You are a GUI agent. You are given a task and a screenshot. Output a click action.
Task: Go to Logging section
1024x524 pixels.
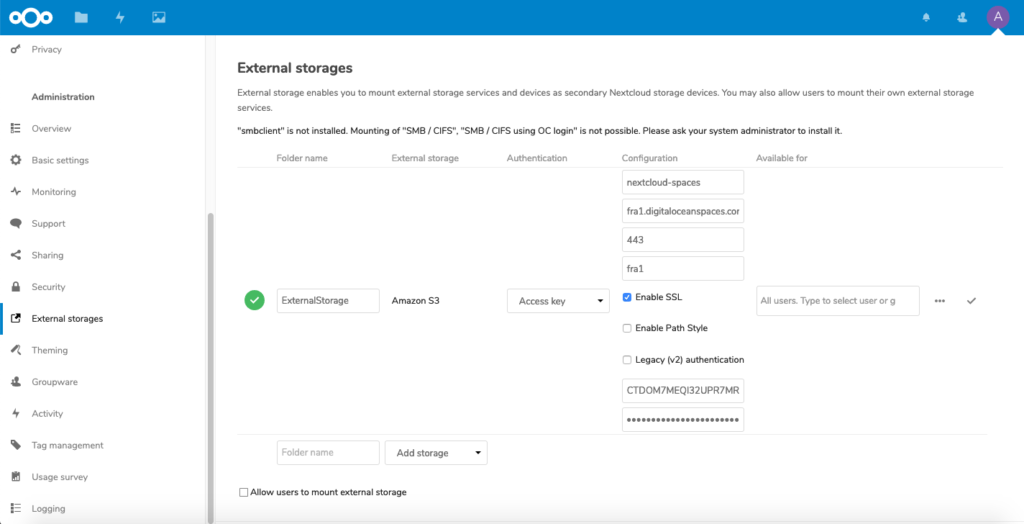pyautogui.click(x=48, y=508)
